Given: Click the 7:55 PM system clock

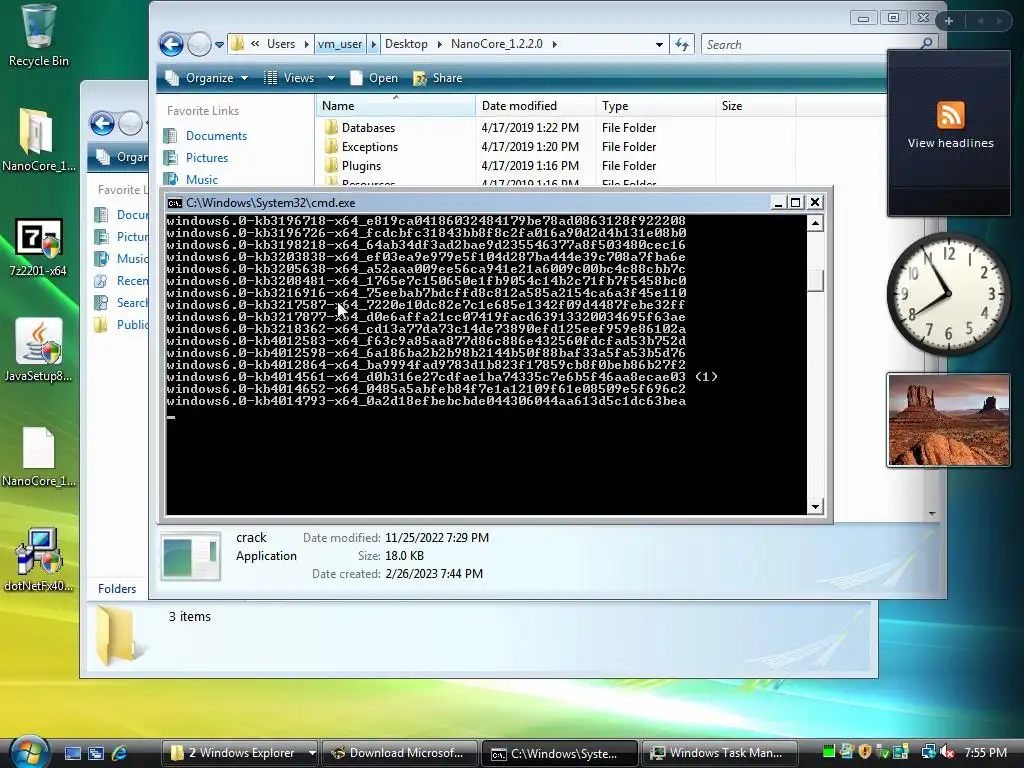Looking at the screenshot, I should point(985,753).
